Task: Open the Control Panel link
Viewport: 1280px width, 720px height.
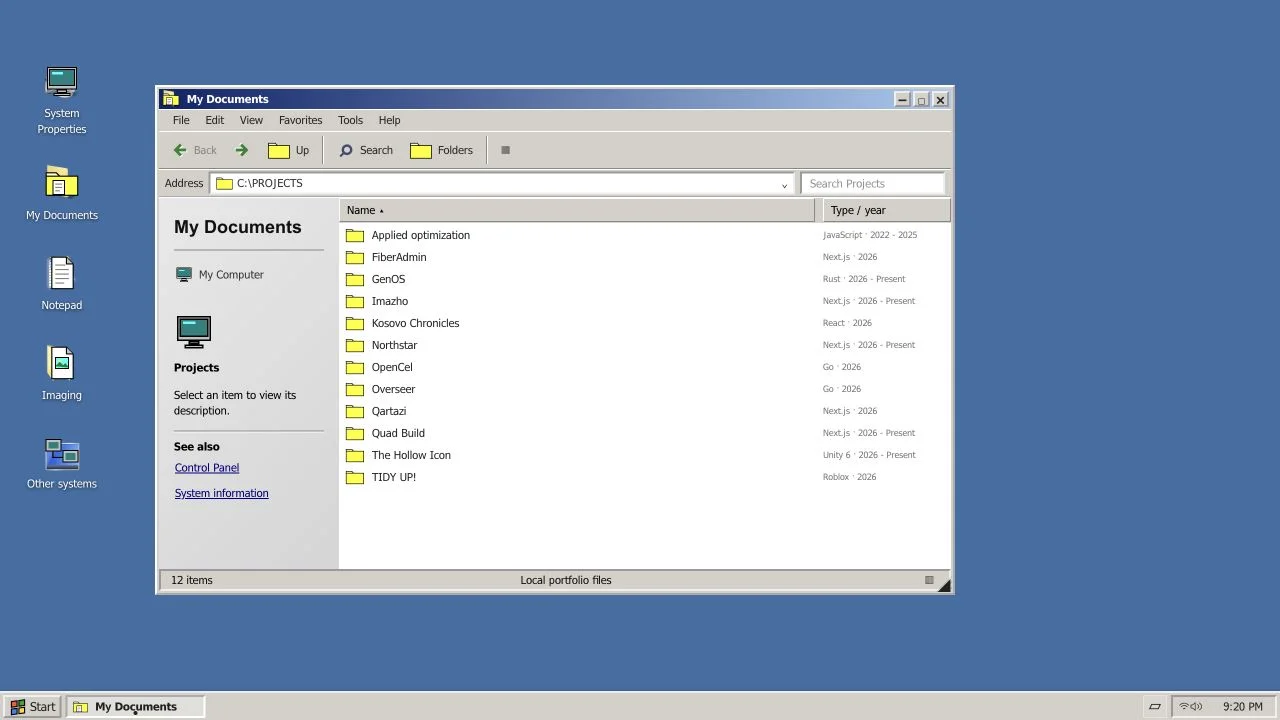Action: coord(207,468)
